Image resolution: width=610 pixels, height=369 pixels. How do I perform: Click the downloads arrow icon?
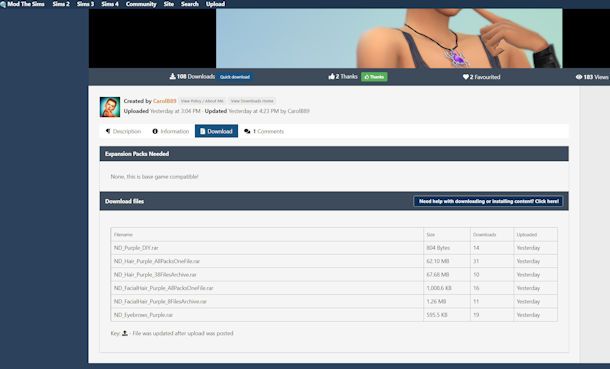point(173,77)
